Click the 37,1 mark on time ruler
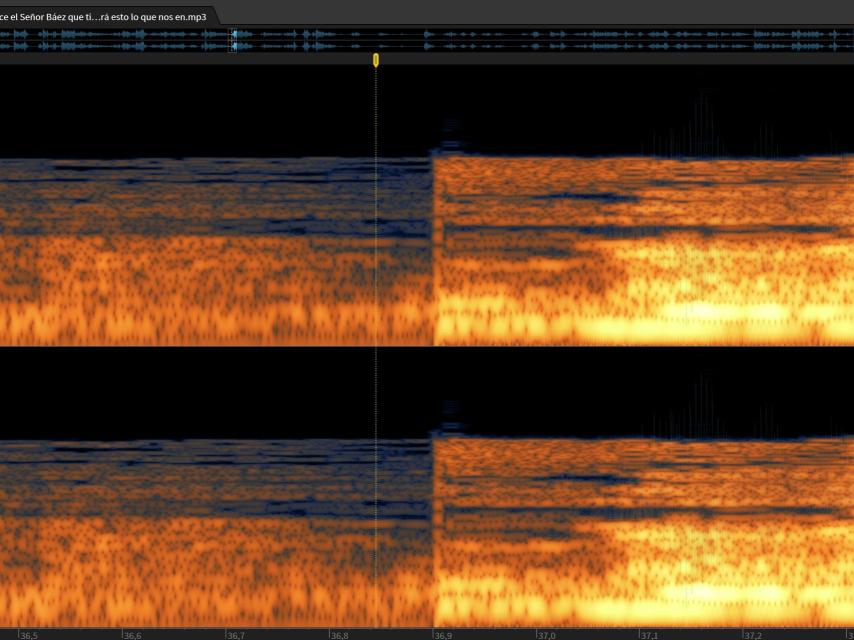Image resolution: width=854 pixels, height=640 pixels. click(x=649, y=635)
